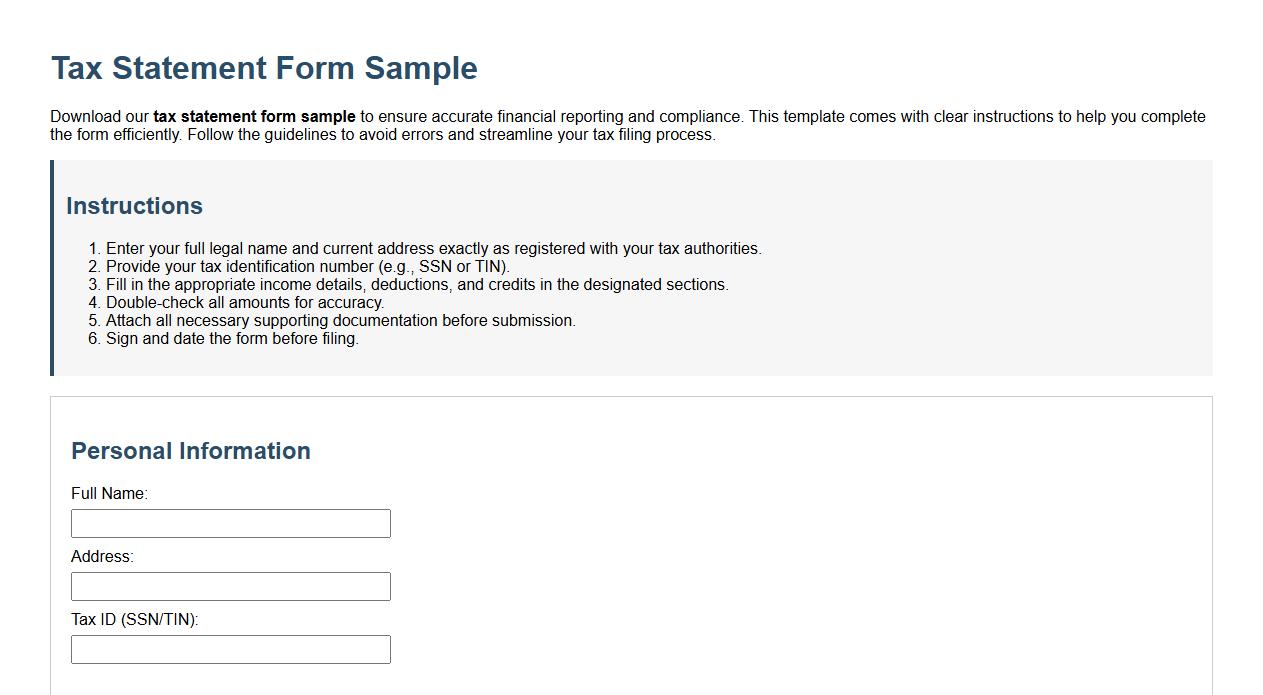Screen dimensions: 1263x695
Task: Click the 'Instructions' heading
Action: tap(134, 206)
